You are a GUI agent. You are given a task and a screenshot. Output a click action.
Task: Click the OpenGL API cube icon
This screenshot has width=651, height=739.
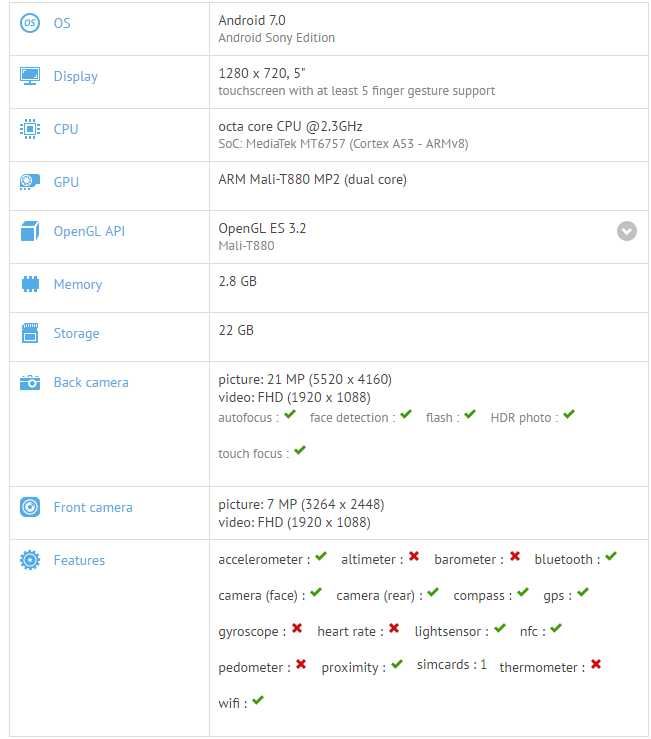click(x=30, y=231)
